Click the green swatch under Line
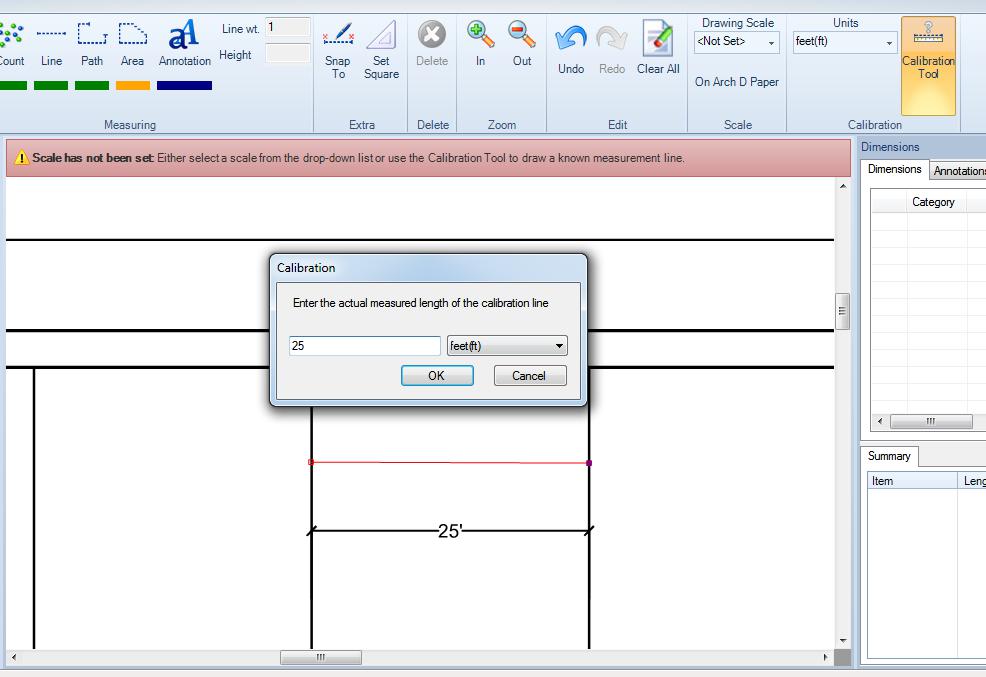 pos(51,85)
